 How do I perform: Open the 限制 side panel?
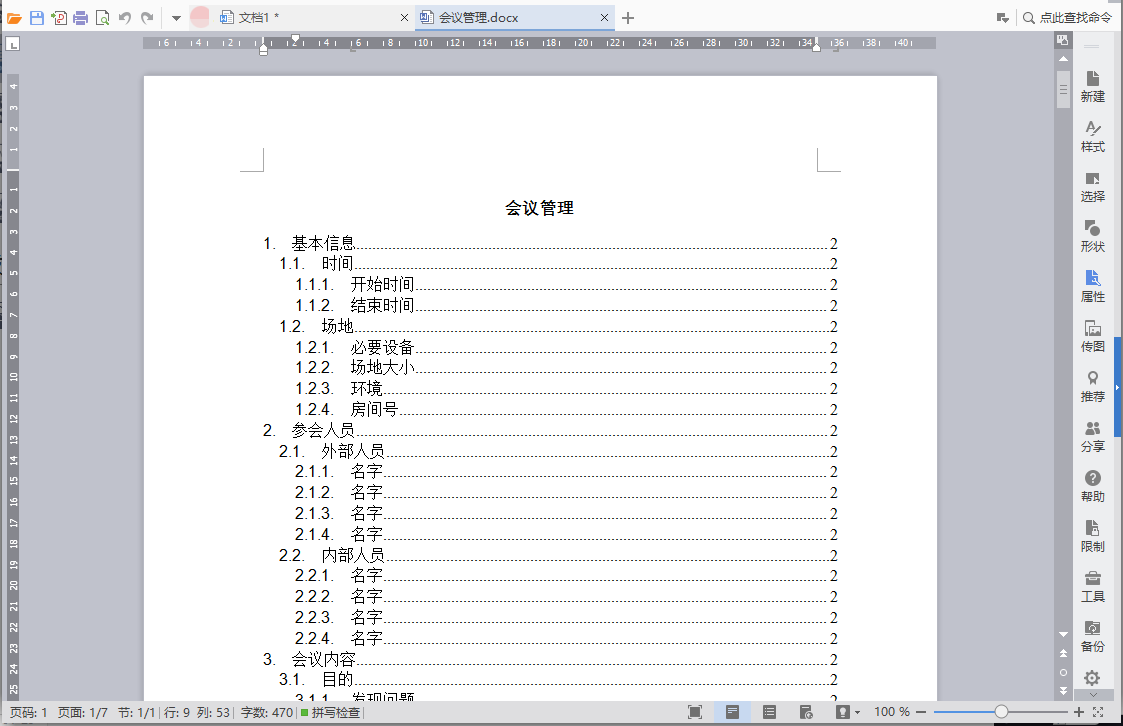[1092, 538]
